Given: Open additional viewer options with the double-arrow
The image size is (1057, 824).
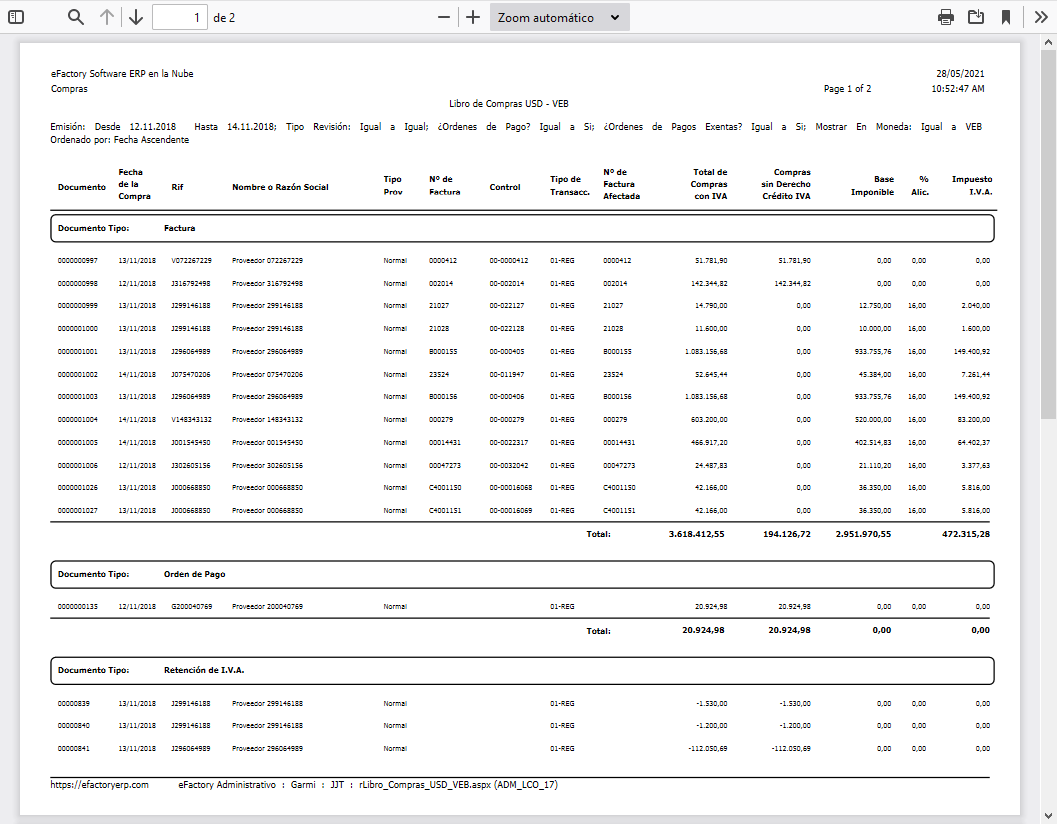Looking at the screenshot, I should (x=1040, y=17).
